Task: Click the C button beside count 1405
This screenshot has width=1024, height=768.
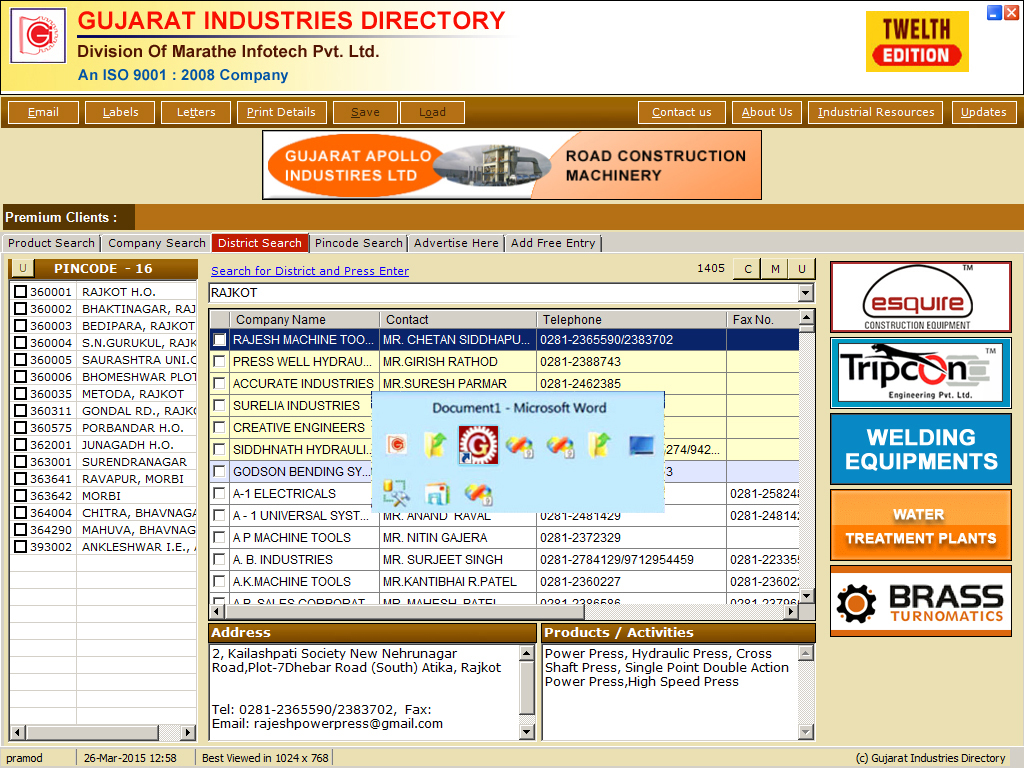Action: coord(748,268)
